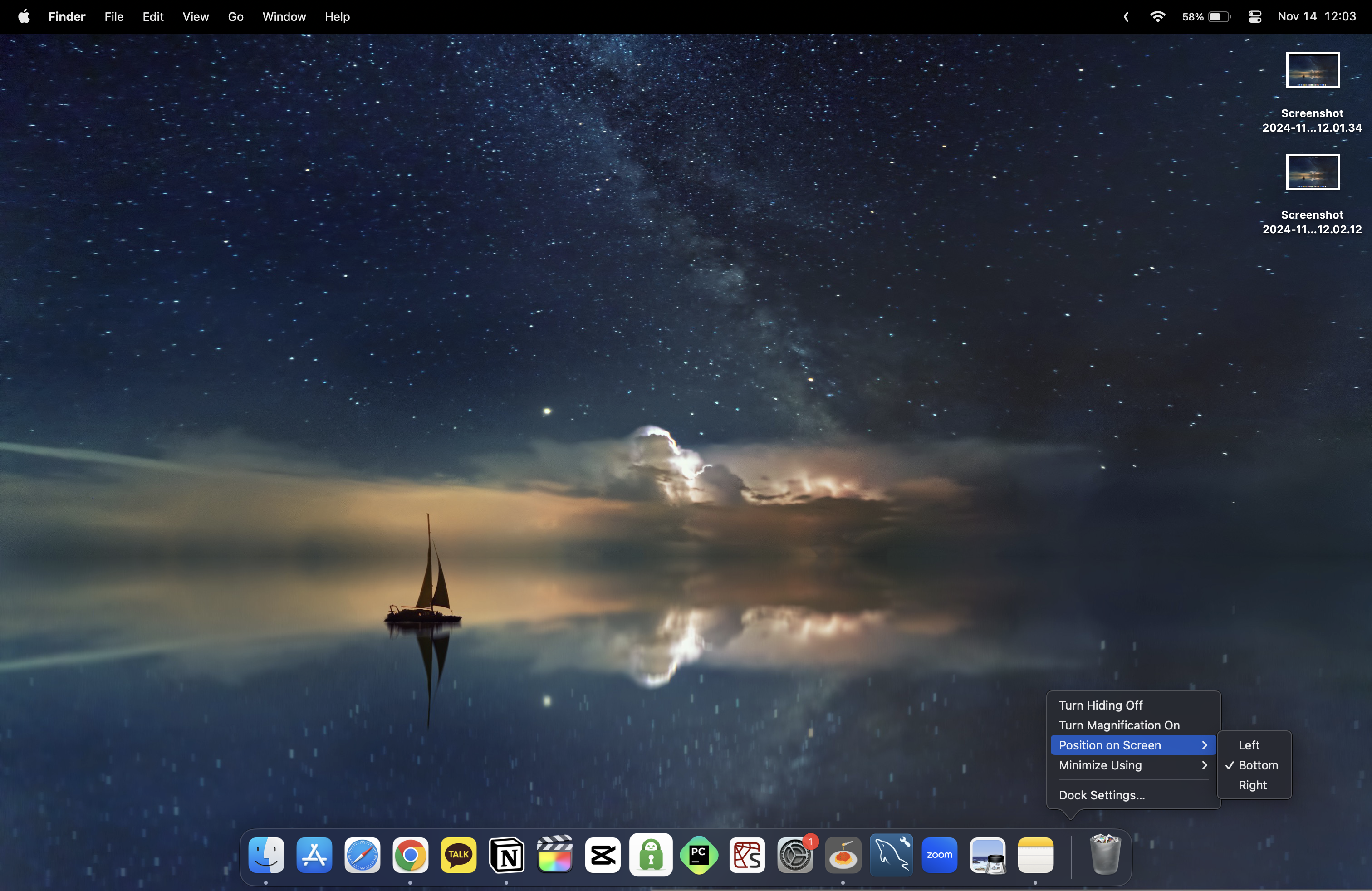Click Turn Hiding Off menu entry
The width and height of the screenshot is (1372, 891).
point(1101,705)
